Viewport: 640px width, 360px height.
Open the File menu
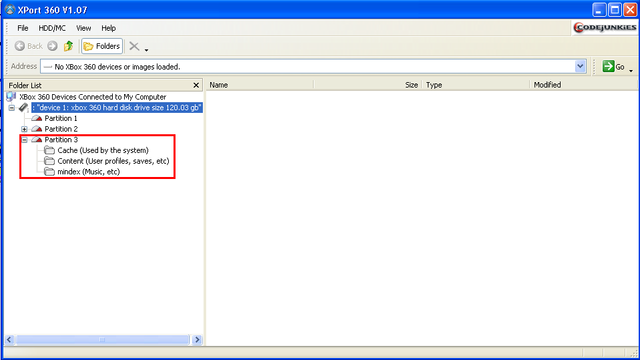[22, 28]
